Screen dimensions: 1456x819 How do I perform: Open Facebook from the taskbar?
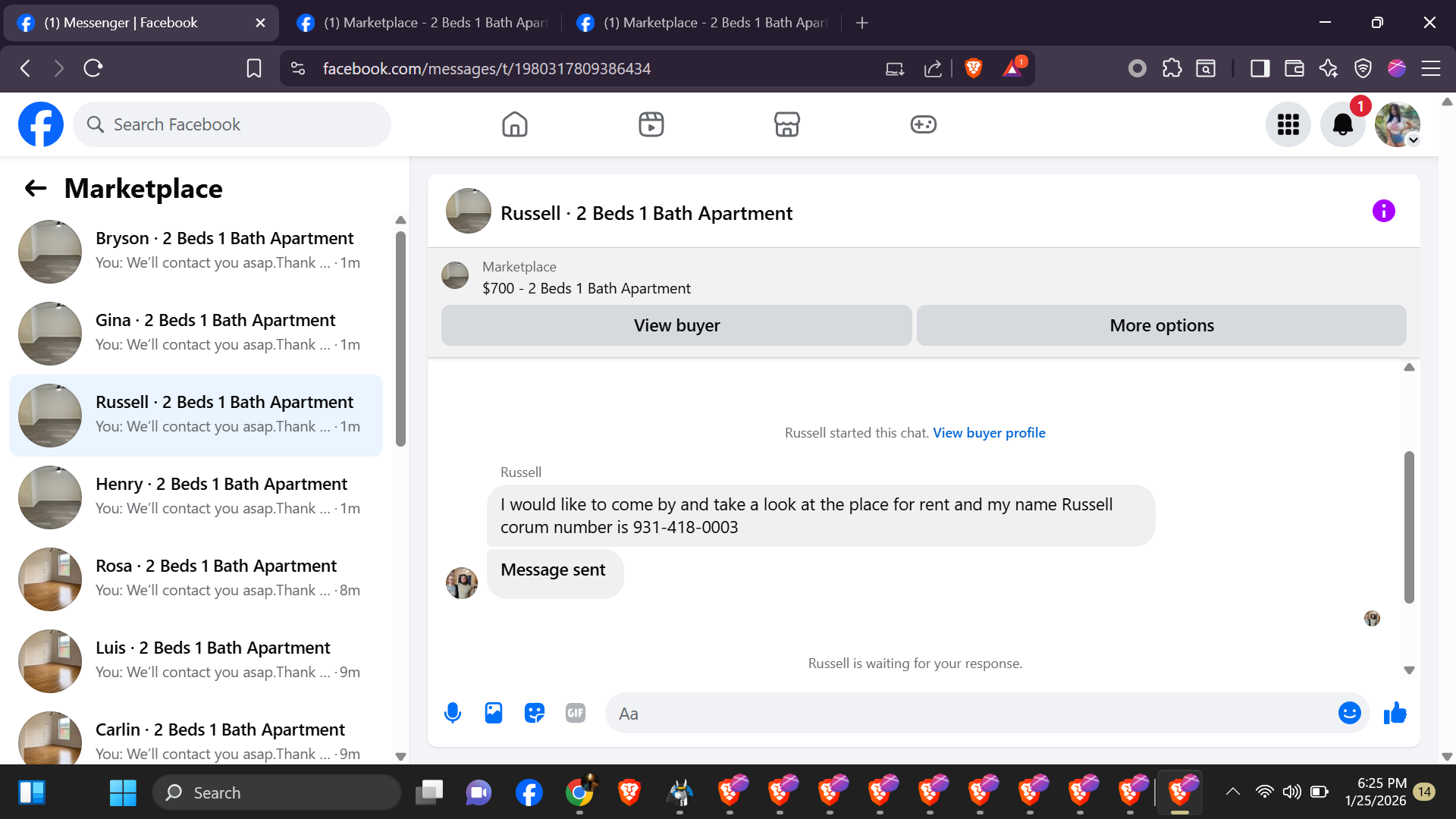(529, 792)
